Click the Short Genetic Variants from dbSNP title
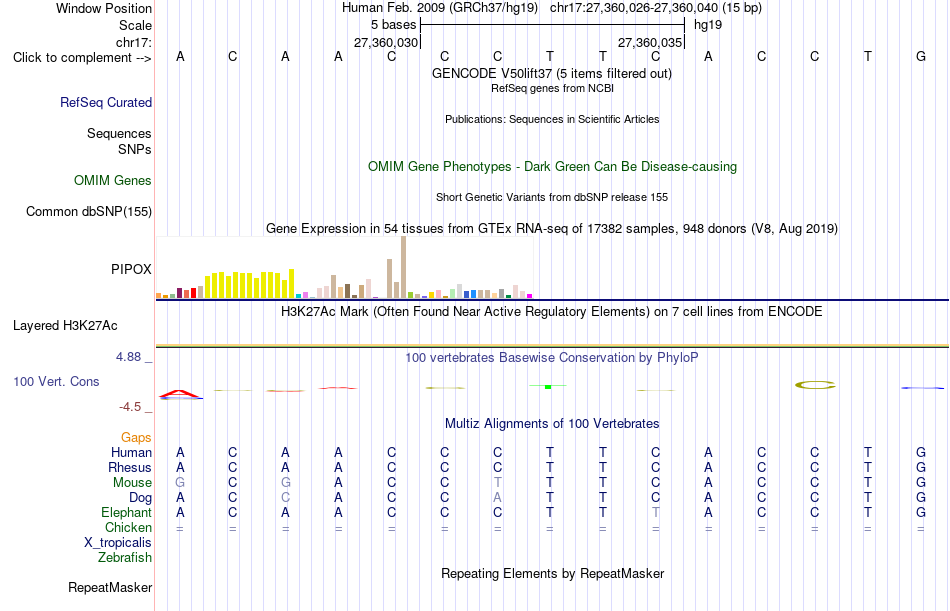The image size is (950, 611). [x=552, y=198]
